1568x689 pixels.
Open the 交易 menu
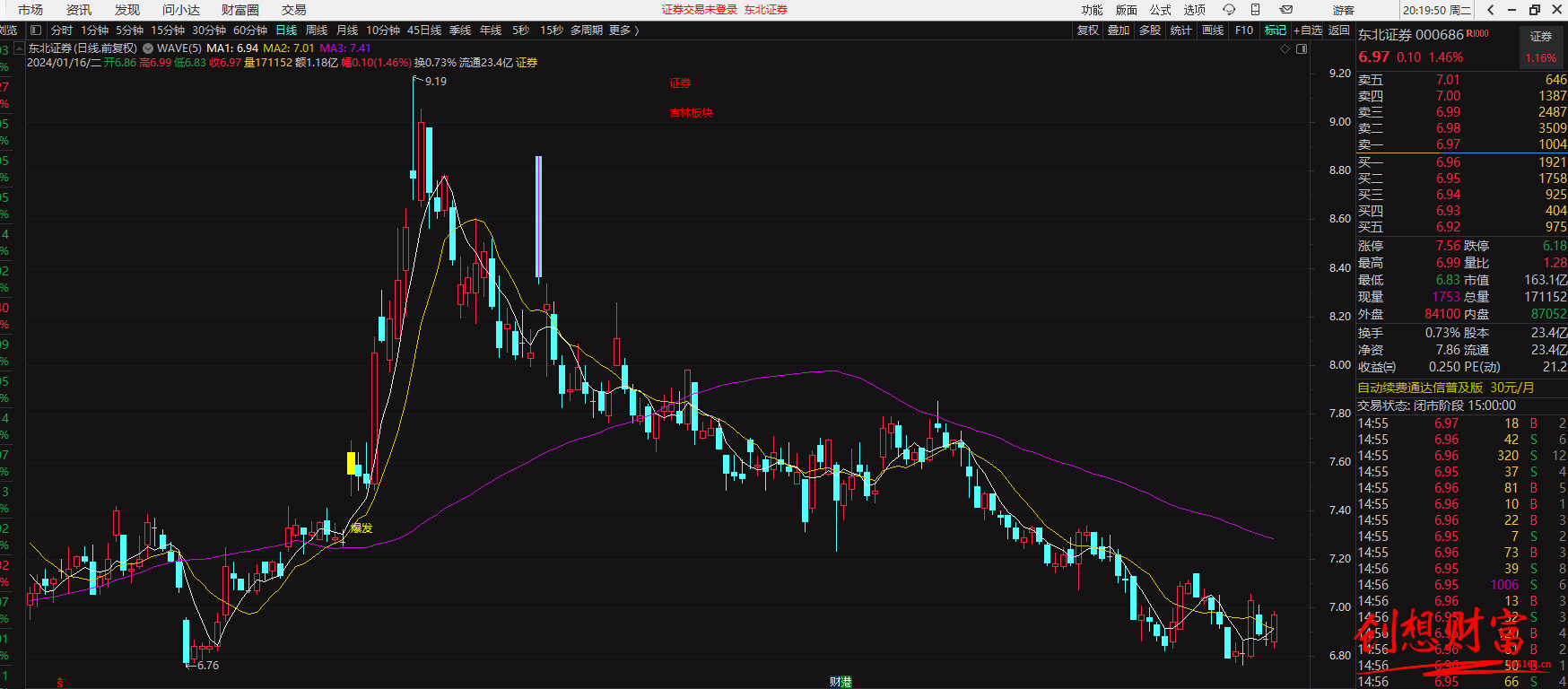pos(294,10)
